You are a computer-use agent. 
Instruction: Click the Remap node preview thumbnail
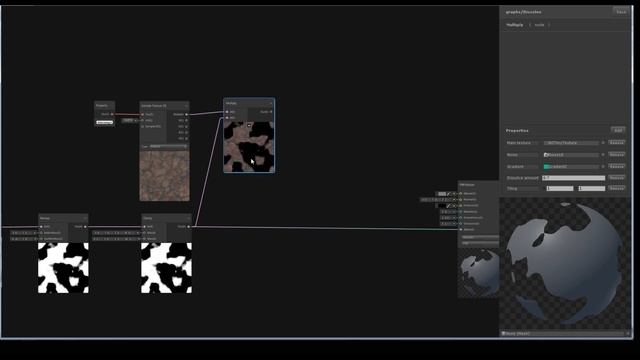pyautogui.click(x=63, y=268)
